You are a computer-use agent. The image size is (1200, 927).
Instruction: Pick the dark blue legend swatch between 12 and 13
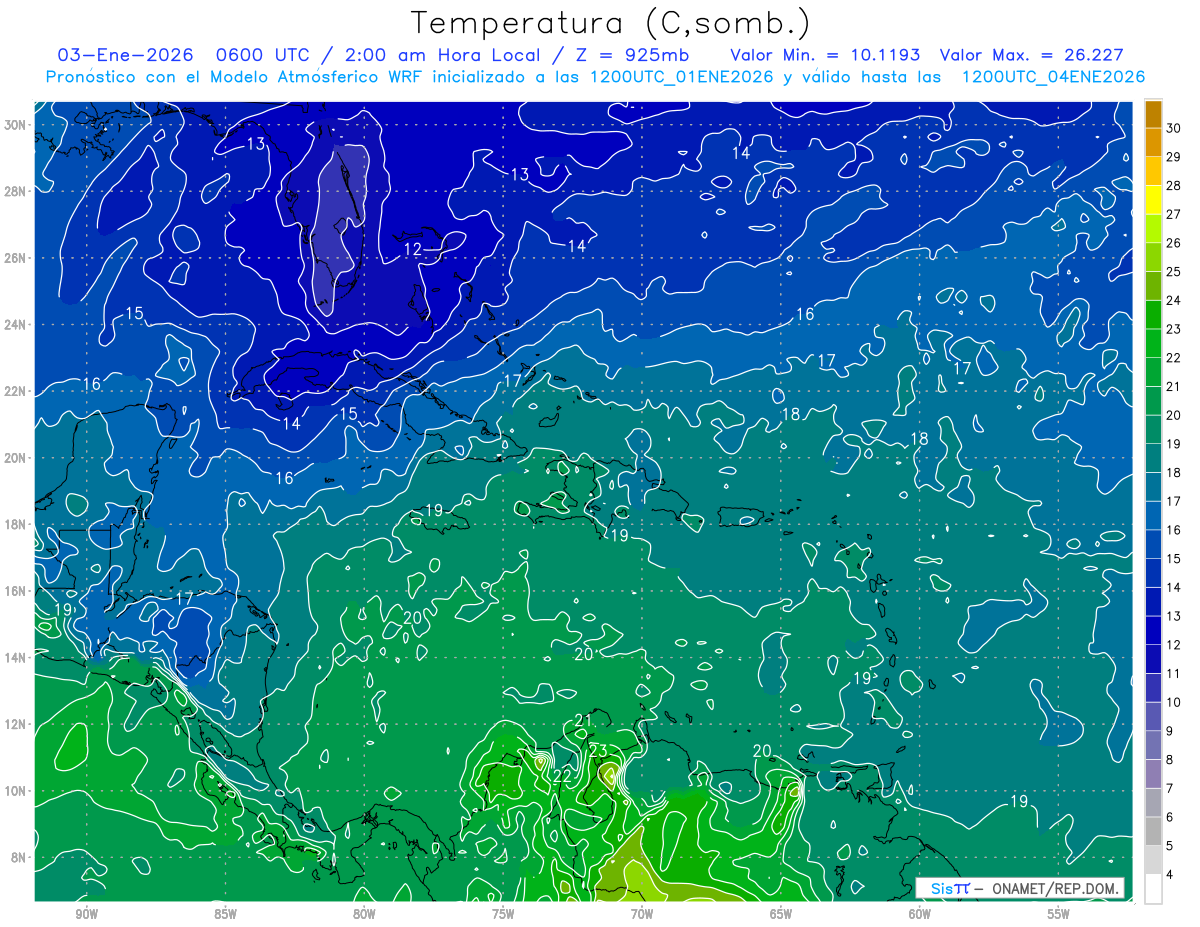(x=1153, y=631)
